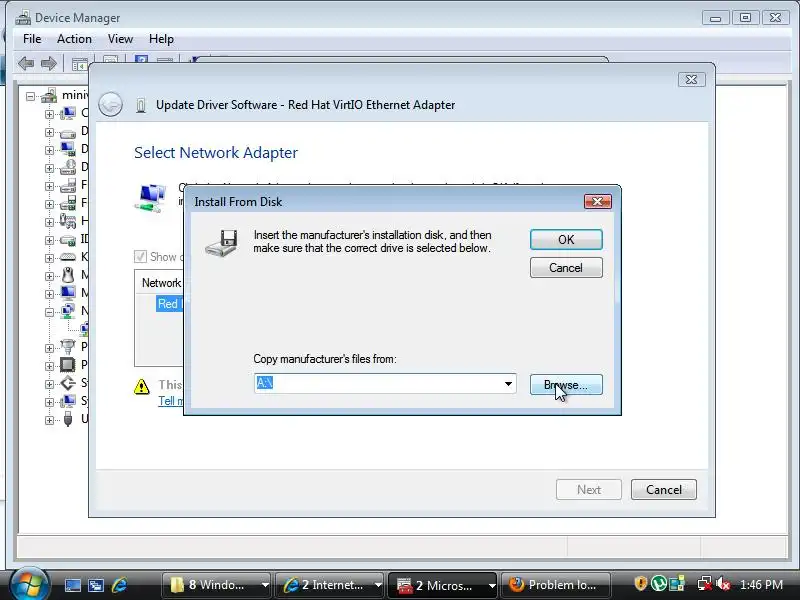Image resolution: width=800 pixels, height=600 pixels.
Task: Collapse the root computer node in device tree
Action: [x=31, y=95]
